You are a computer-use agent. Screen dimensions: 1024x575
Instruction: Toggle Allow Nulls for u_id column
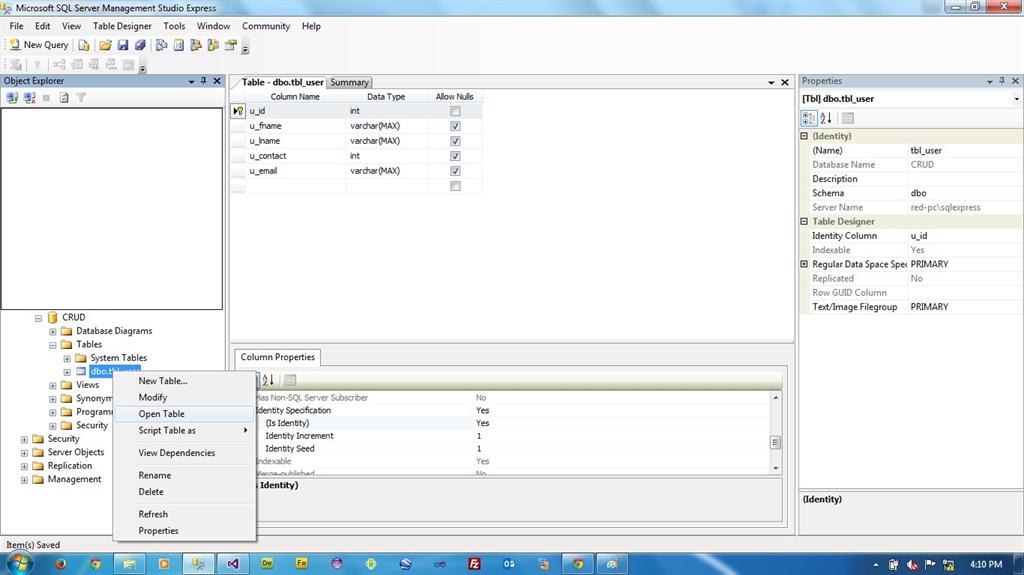[x=455, y=111]
